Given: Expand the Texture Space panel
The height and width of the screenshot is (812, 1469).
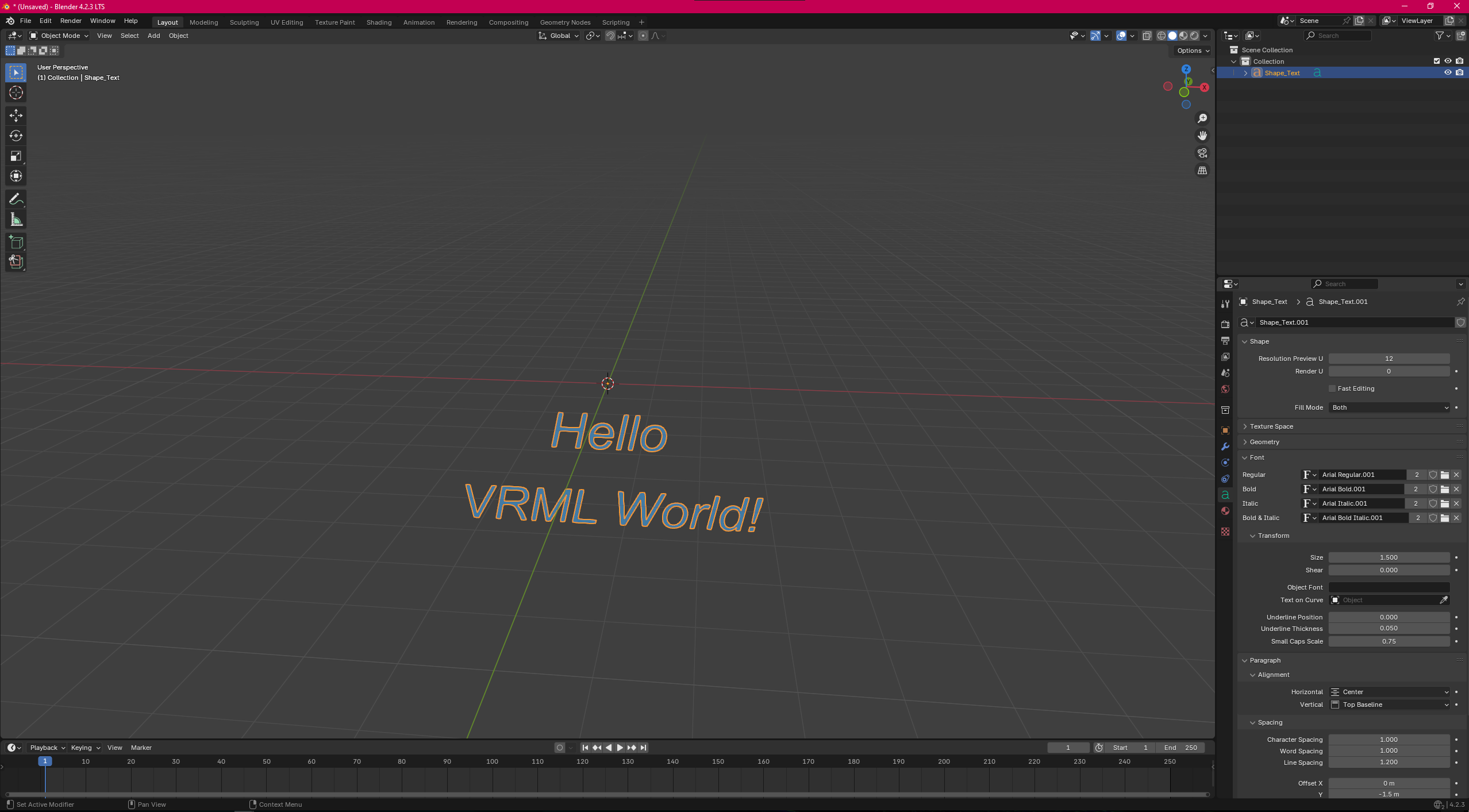Looking at the screenshot, I should [x=1271, y=426].
